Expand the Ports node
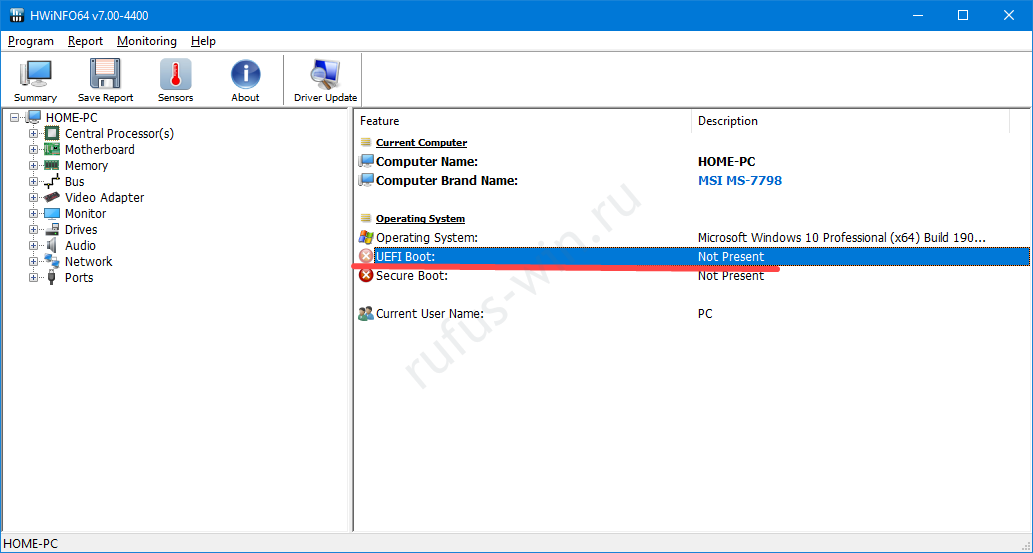Image resolution: width=1033 pixels, height=553 pixels. [33, 277]
